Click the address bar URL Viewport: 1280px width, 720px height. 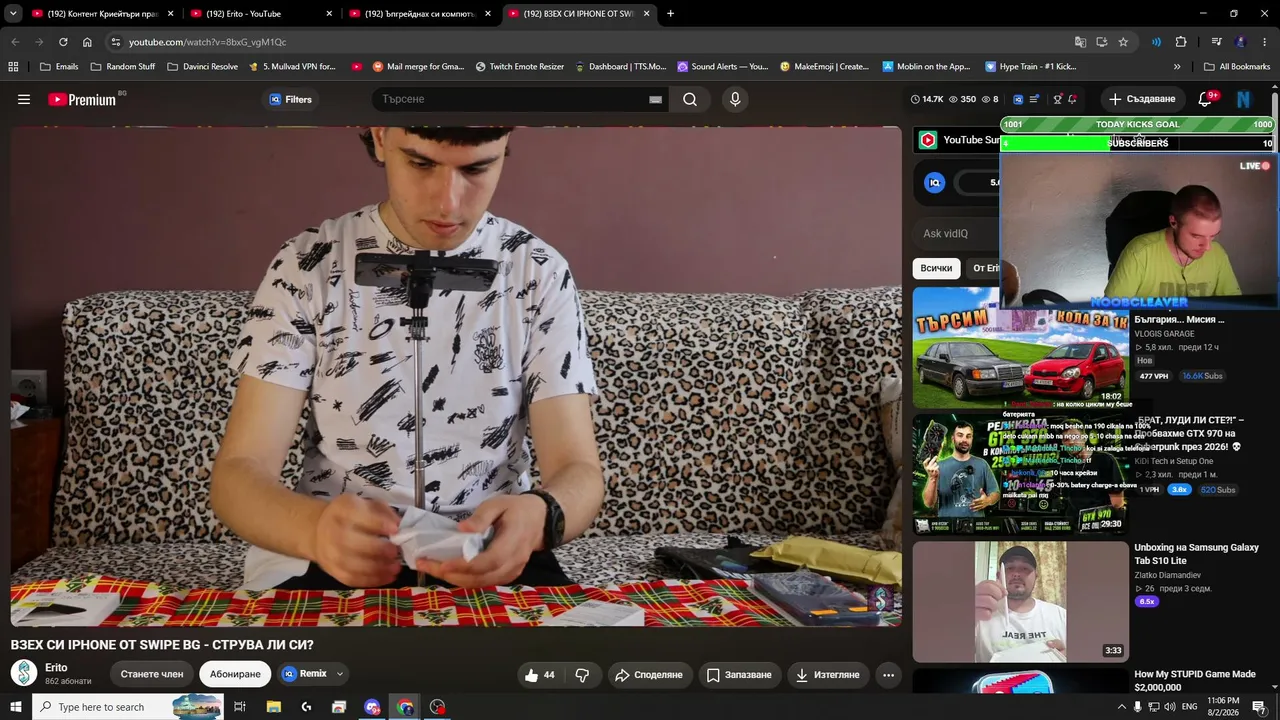click(207, 42)
